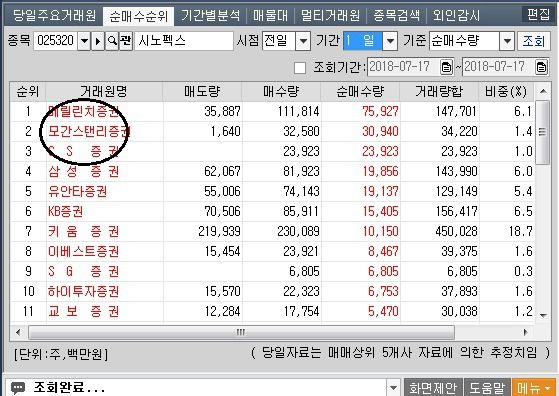Select the SG증권 broker name
559x396 pixels.
(84, 271)
